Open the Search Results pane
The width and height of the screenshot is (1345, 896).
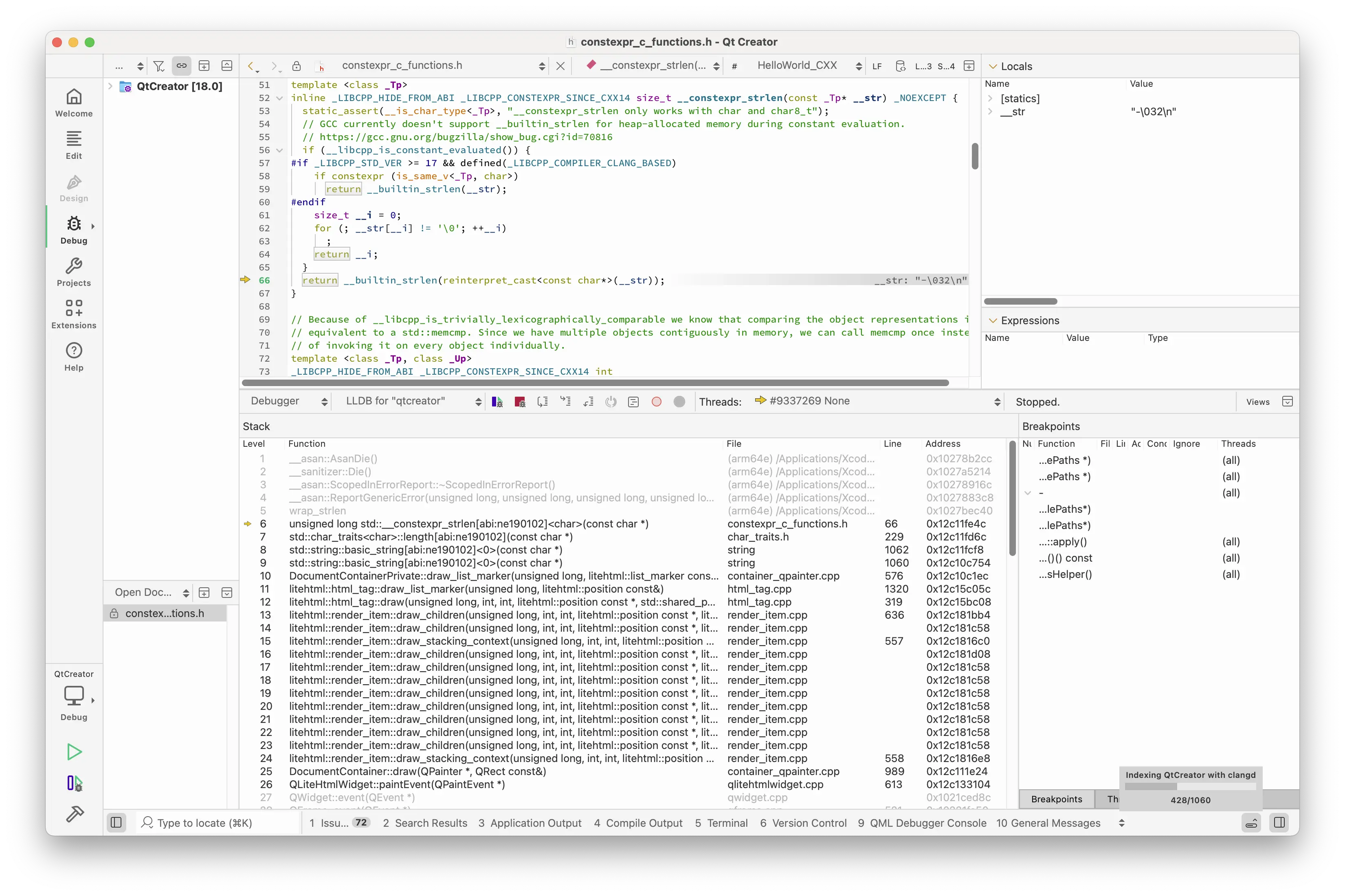coord(424,823)
